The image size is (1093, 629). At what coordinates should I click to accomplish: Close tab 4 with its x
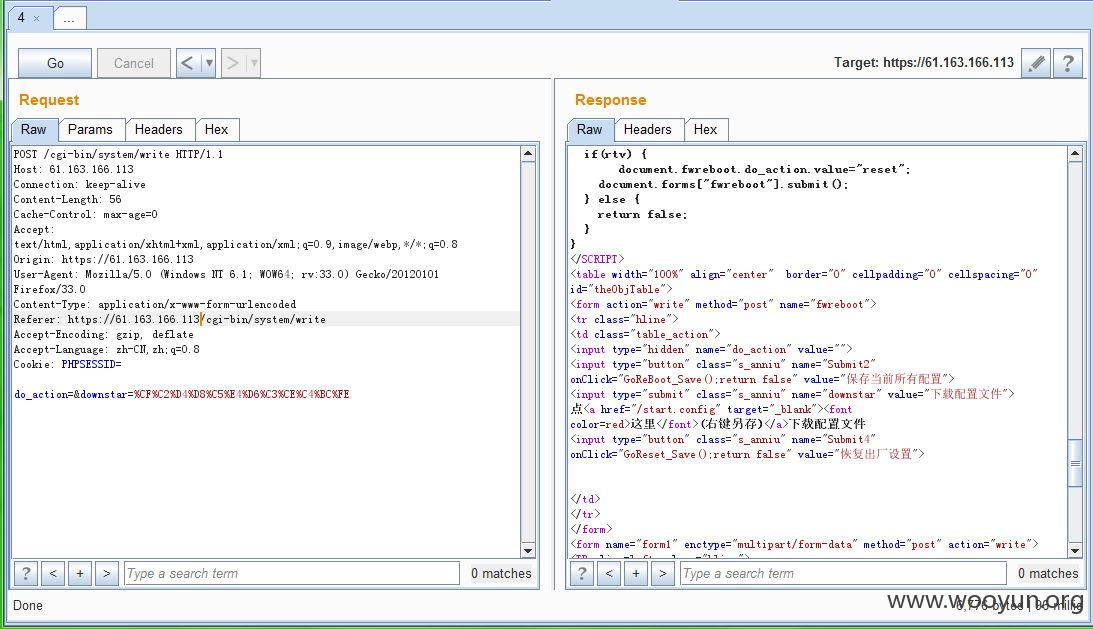pos(36,19)
